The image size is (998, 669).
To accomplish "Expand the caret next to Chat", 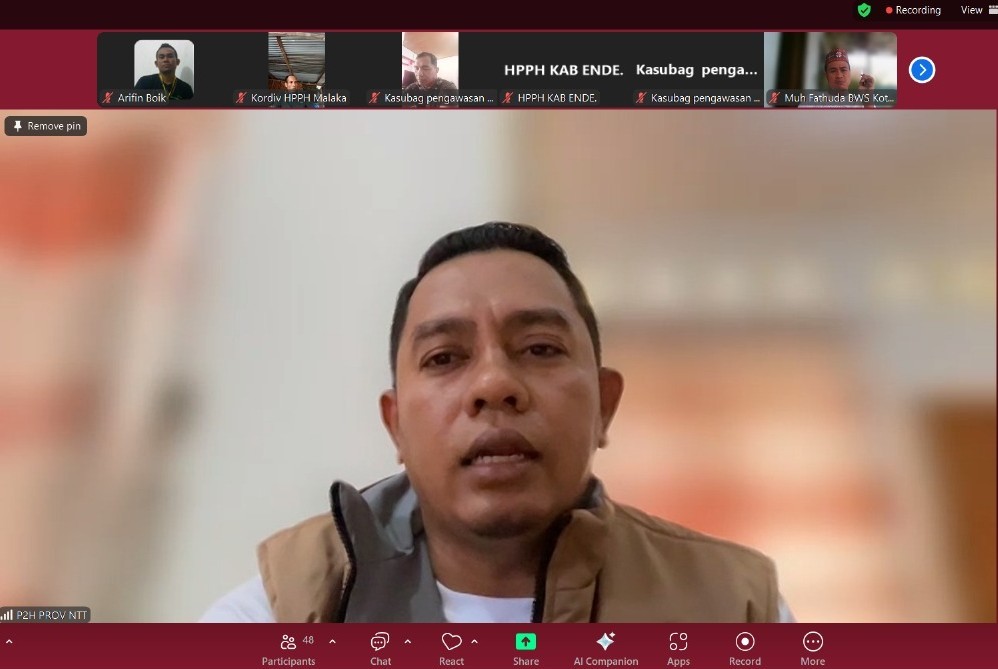I will pos(407,642).
